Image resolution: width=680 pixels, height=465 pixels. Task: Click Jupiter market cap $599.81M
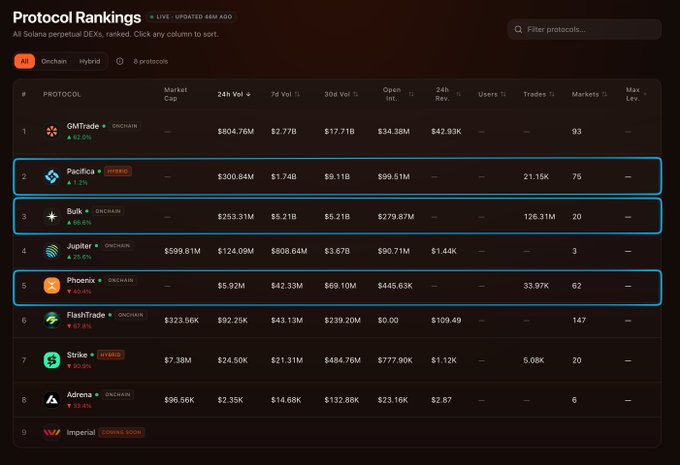[x=182, y=251]
